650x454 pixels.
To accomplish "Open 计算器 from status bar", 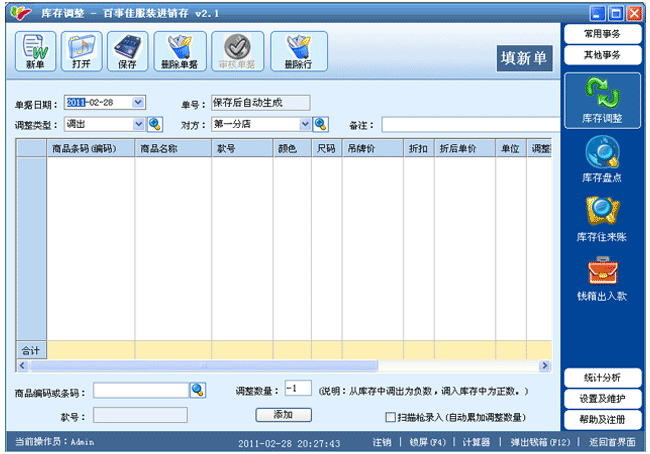I will (476, 442).
